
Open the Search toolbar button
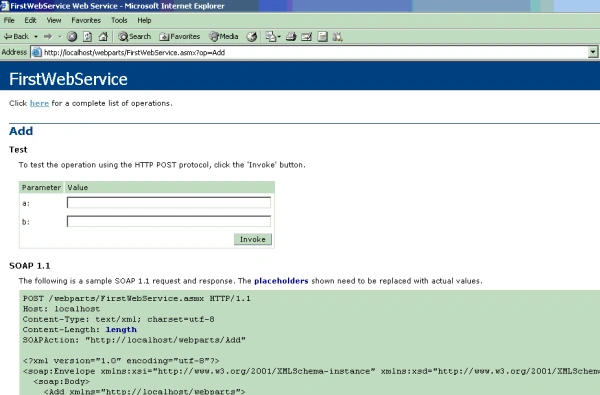click(134, 36)
